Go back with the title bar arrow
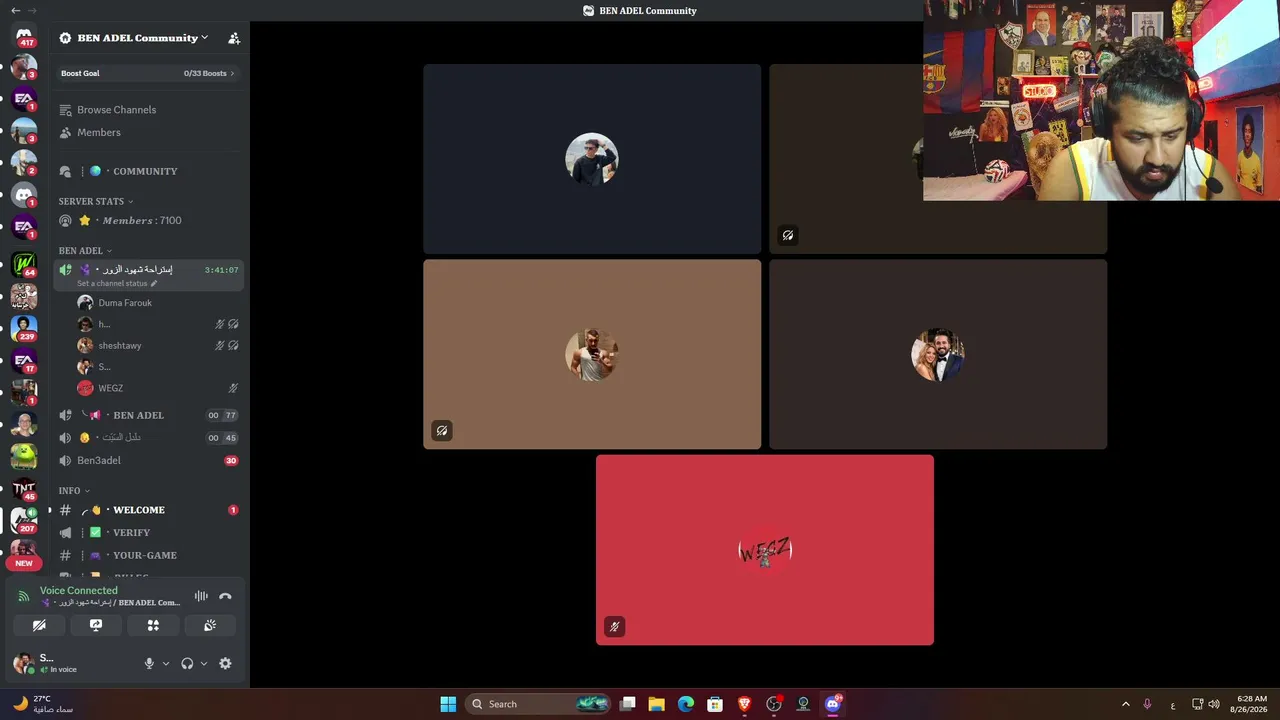1280x720 pixels. (15, 10)
